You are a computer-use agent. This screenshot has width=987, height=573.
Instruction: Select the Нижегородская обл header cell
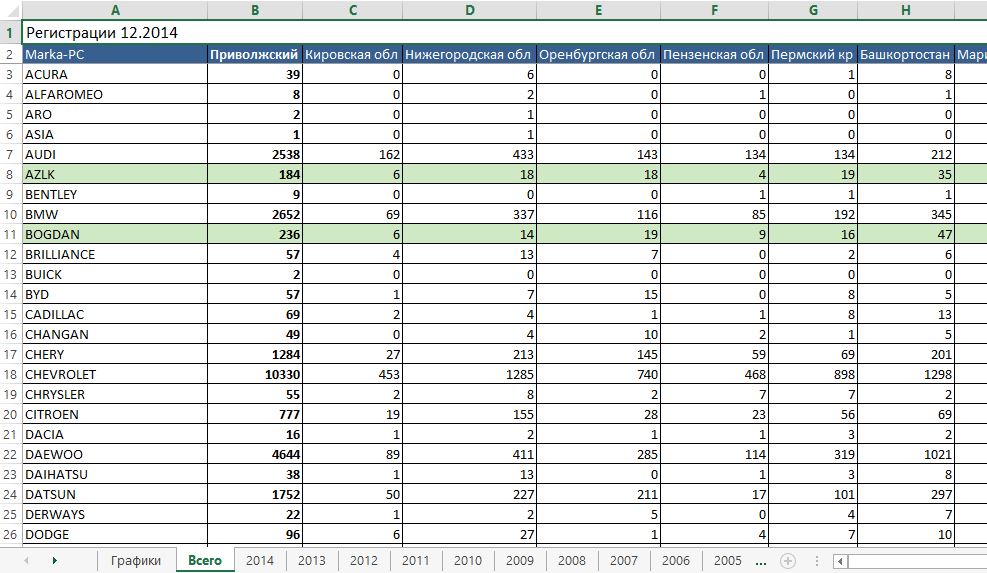tap(468, 54)
